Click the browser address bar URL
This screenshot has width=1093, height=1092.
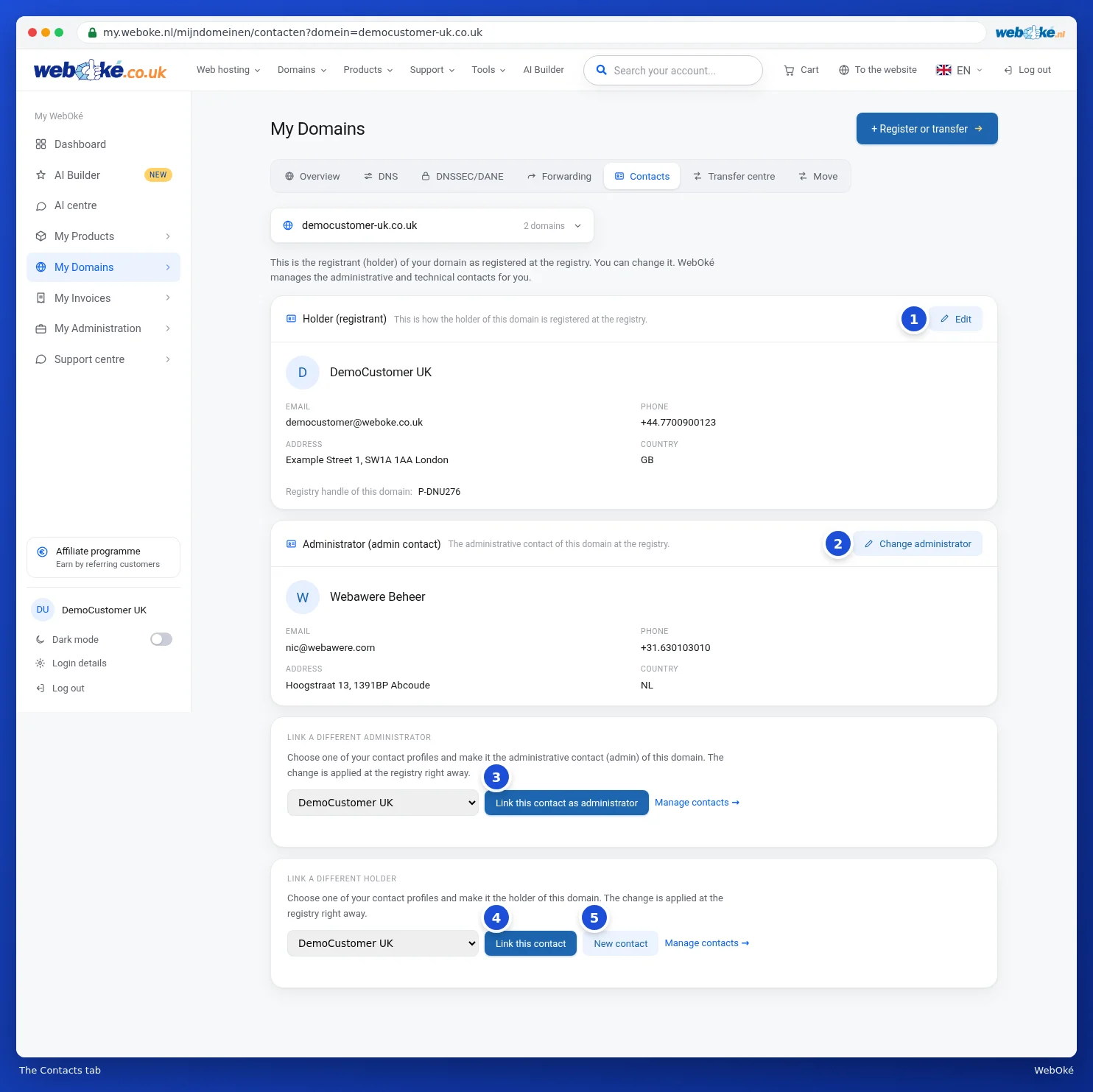click(x=292, y=32)
